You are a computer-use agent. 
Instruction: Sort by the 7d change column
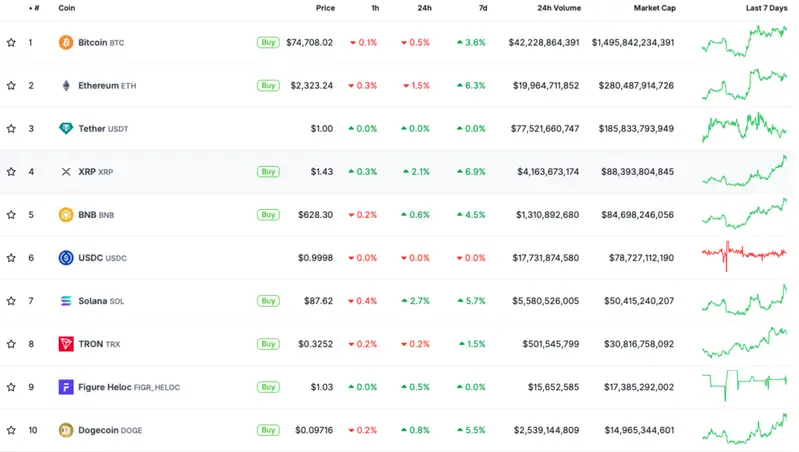click(483, 8)
